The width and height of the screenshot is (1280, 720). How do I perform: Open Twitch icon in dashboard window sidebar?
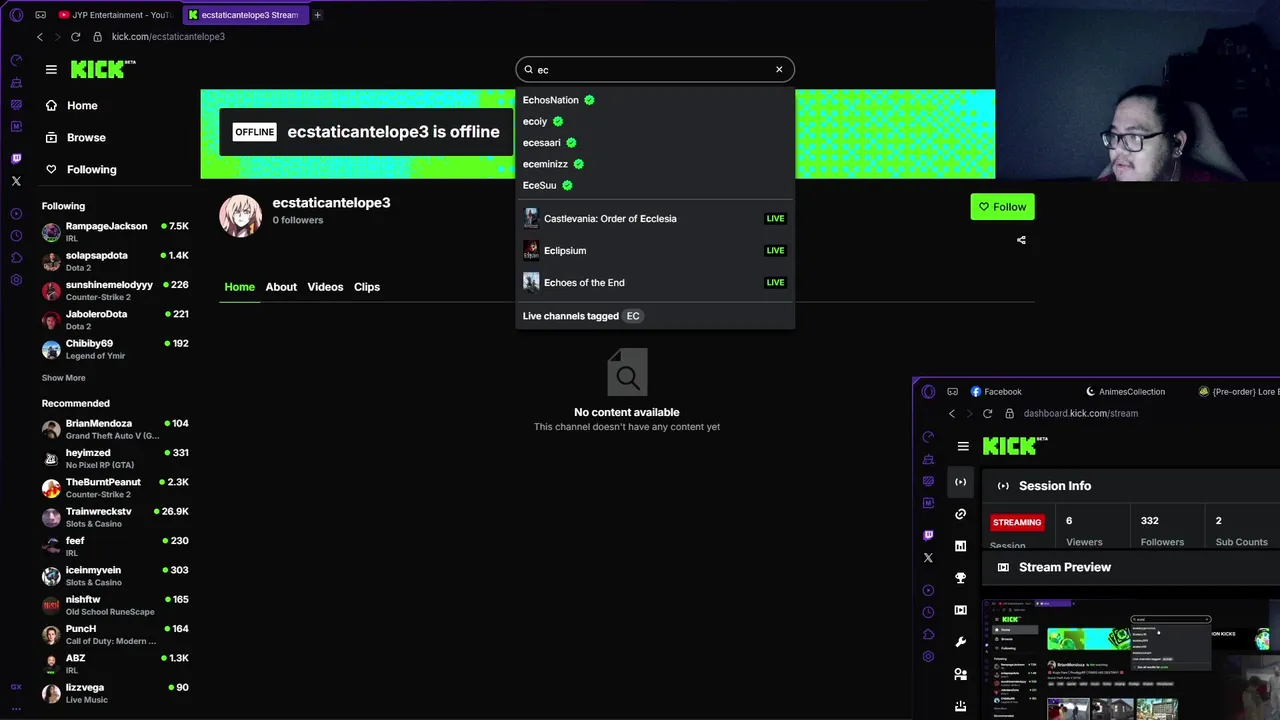click(x=928, y=536)
